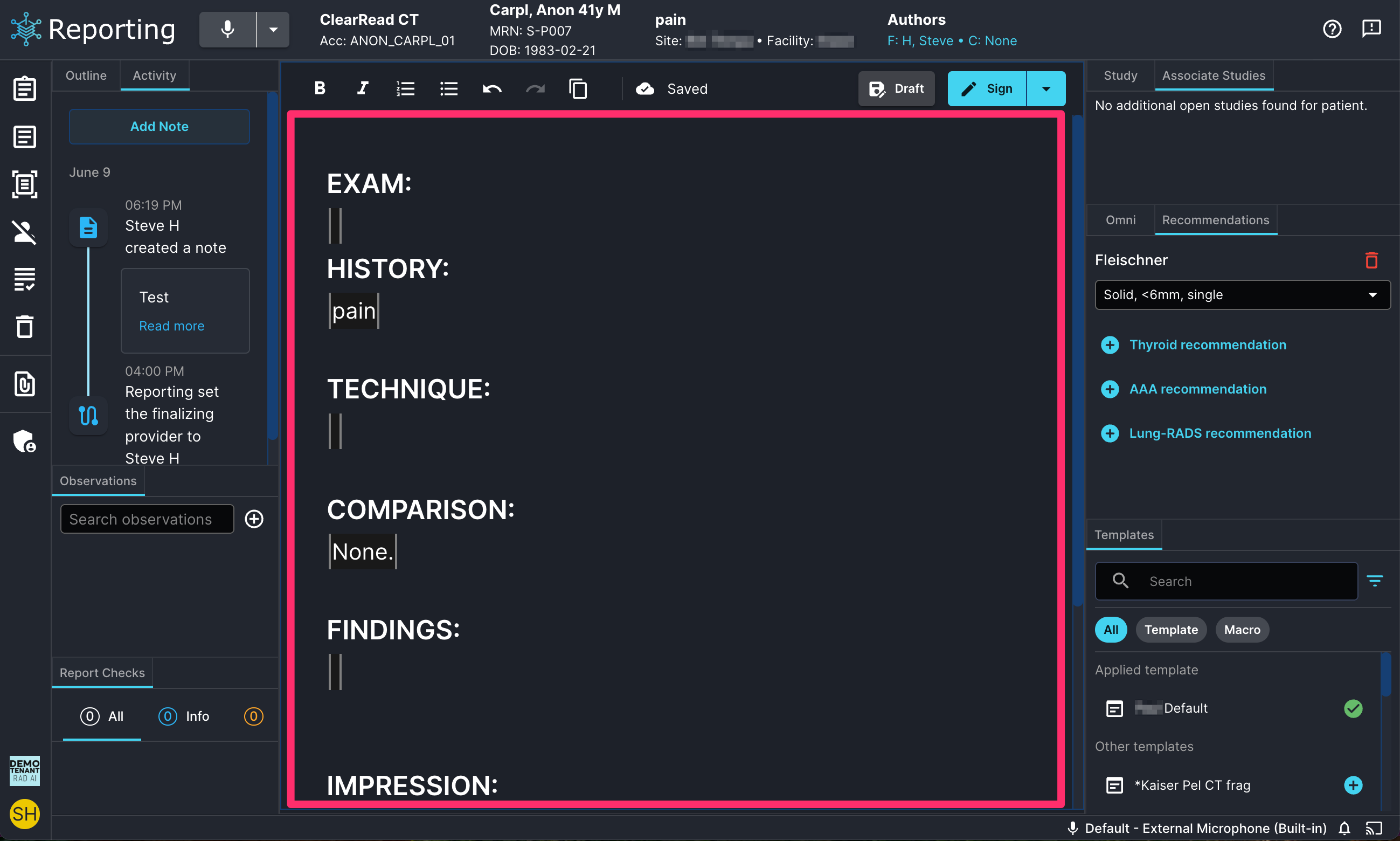Copy the report contents

[578, 88]
